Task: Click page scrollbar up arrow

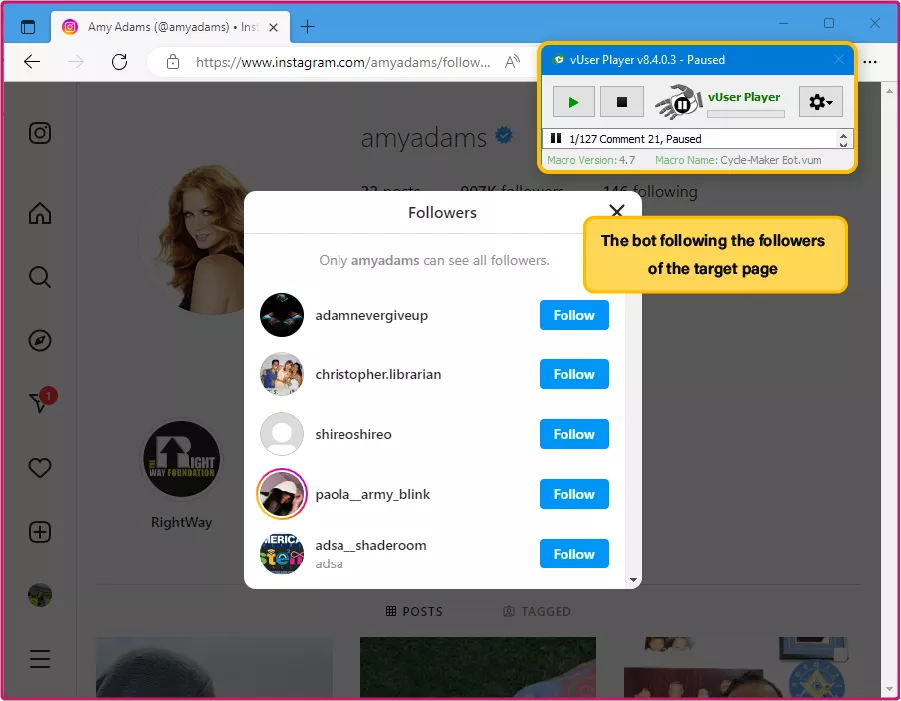Action: click(890, 91)
